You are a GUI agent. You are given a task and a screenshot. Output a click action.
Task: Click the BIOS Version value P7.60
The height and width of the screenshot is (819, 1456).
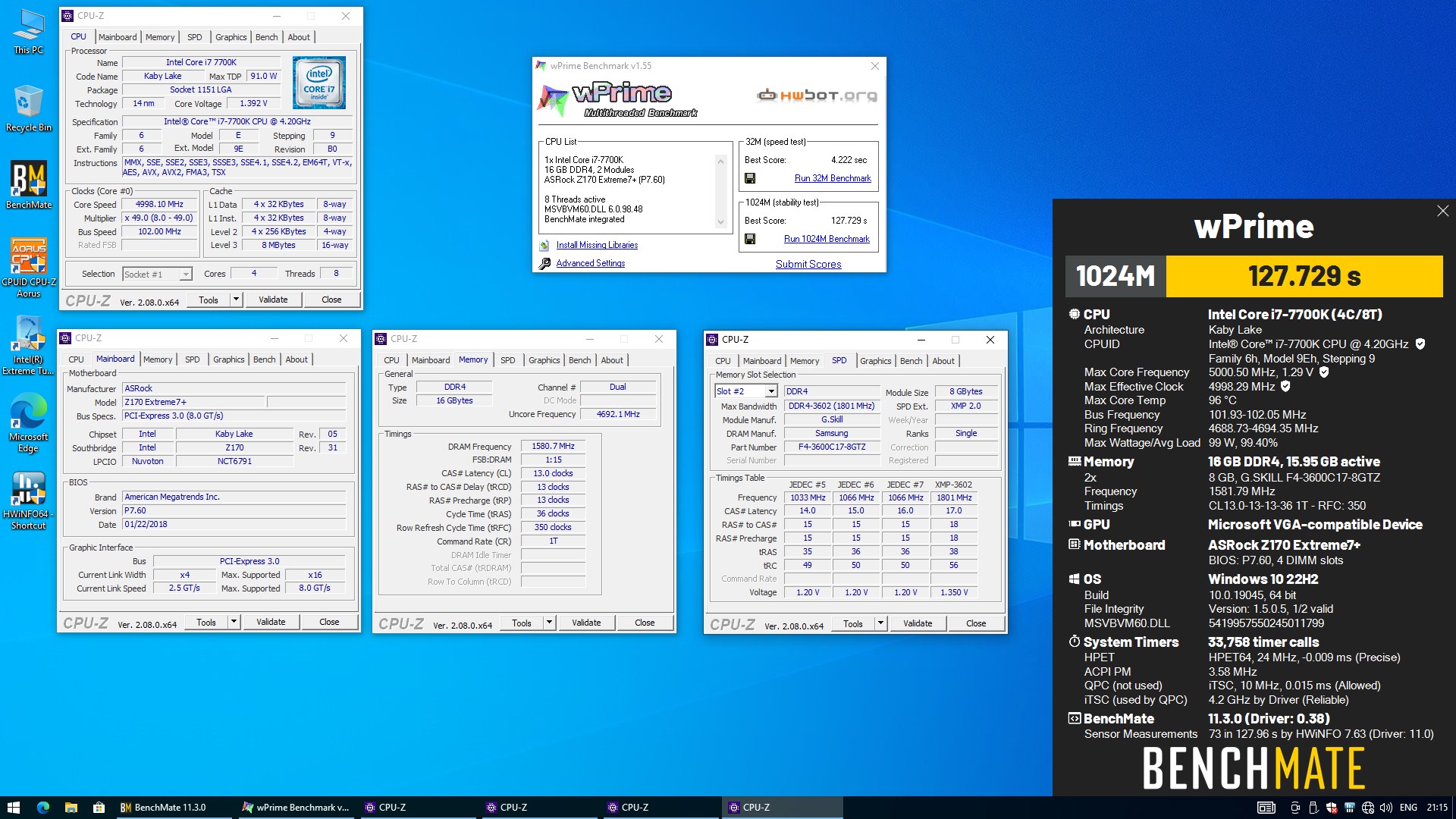click(x=234, y=510)
